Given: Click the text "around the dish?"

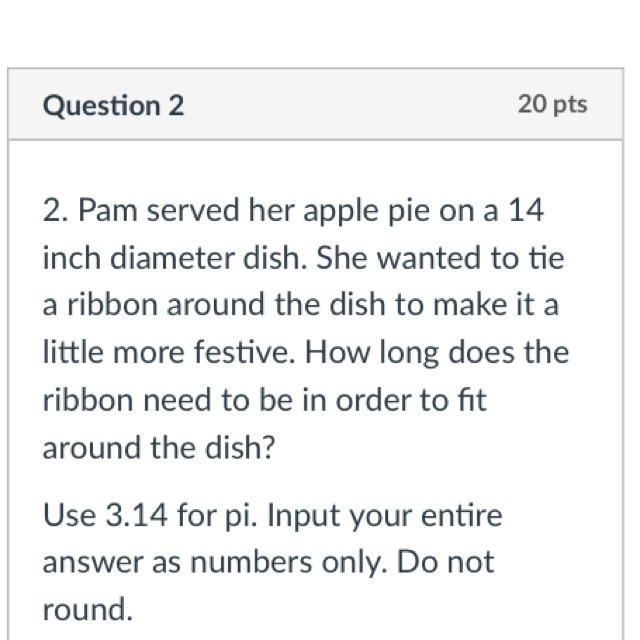Looking at the screenshot, I should [158, 446].
